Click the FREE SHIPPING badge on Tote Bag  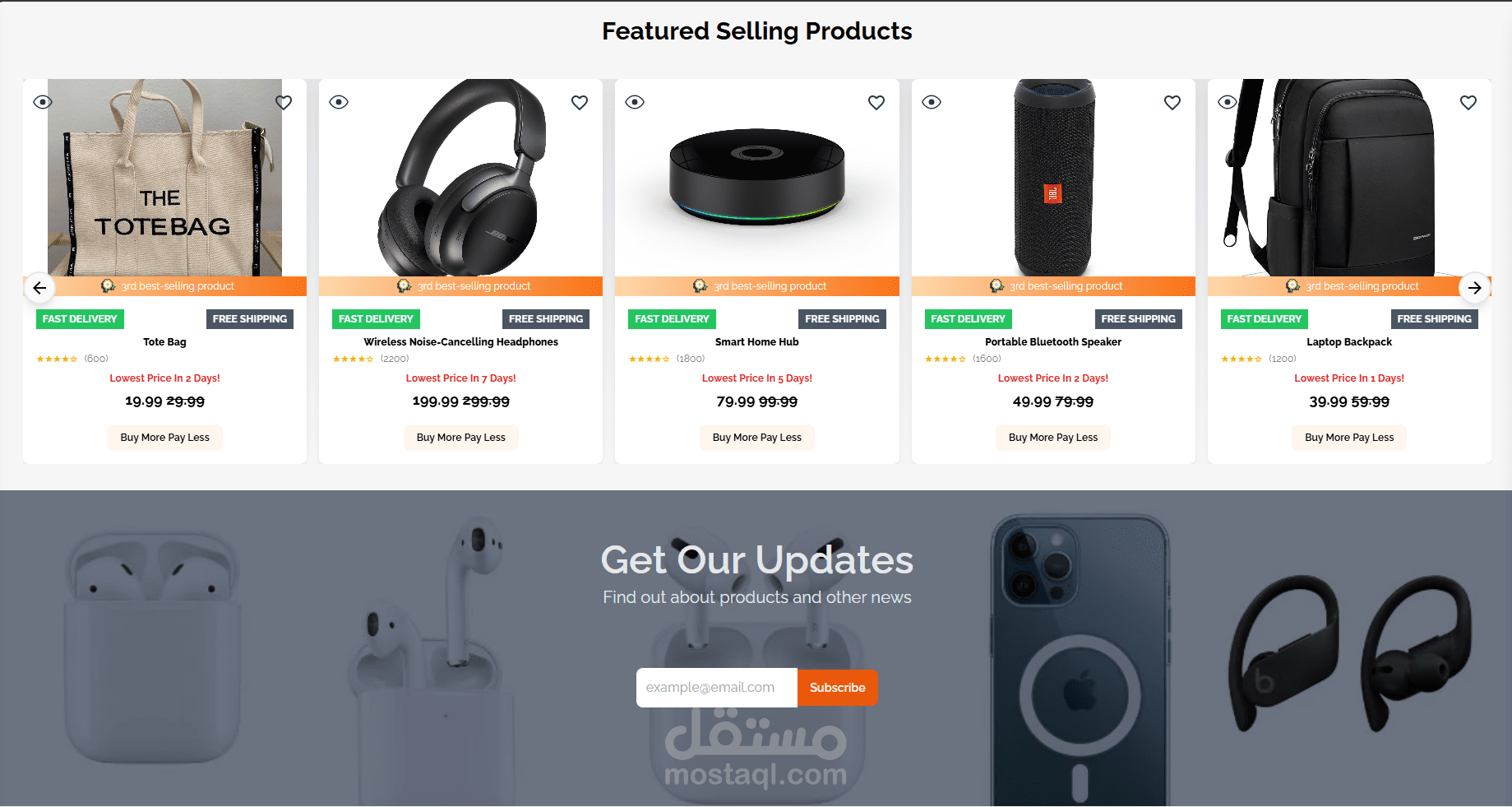click(x=250, y=319)
